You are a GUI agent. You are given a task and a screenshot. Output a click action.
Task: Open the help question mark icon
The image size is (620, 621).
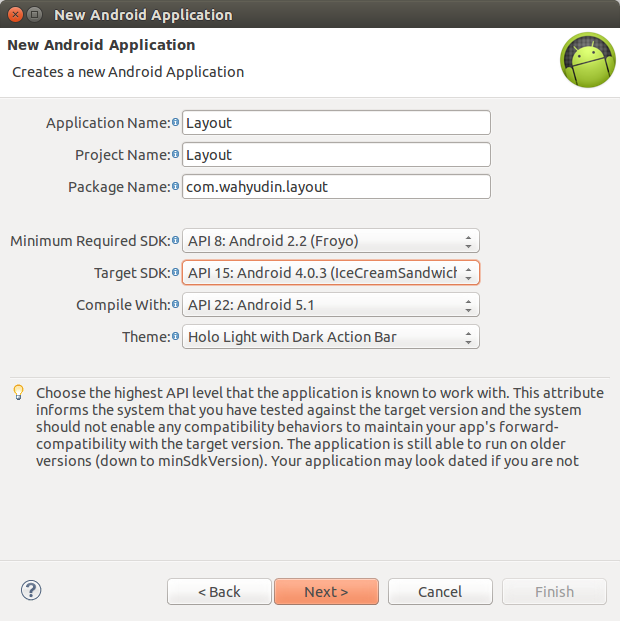31,590
